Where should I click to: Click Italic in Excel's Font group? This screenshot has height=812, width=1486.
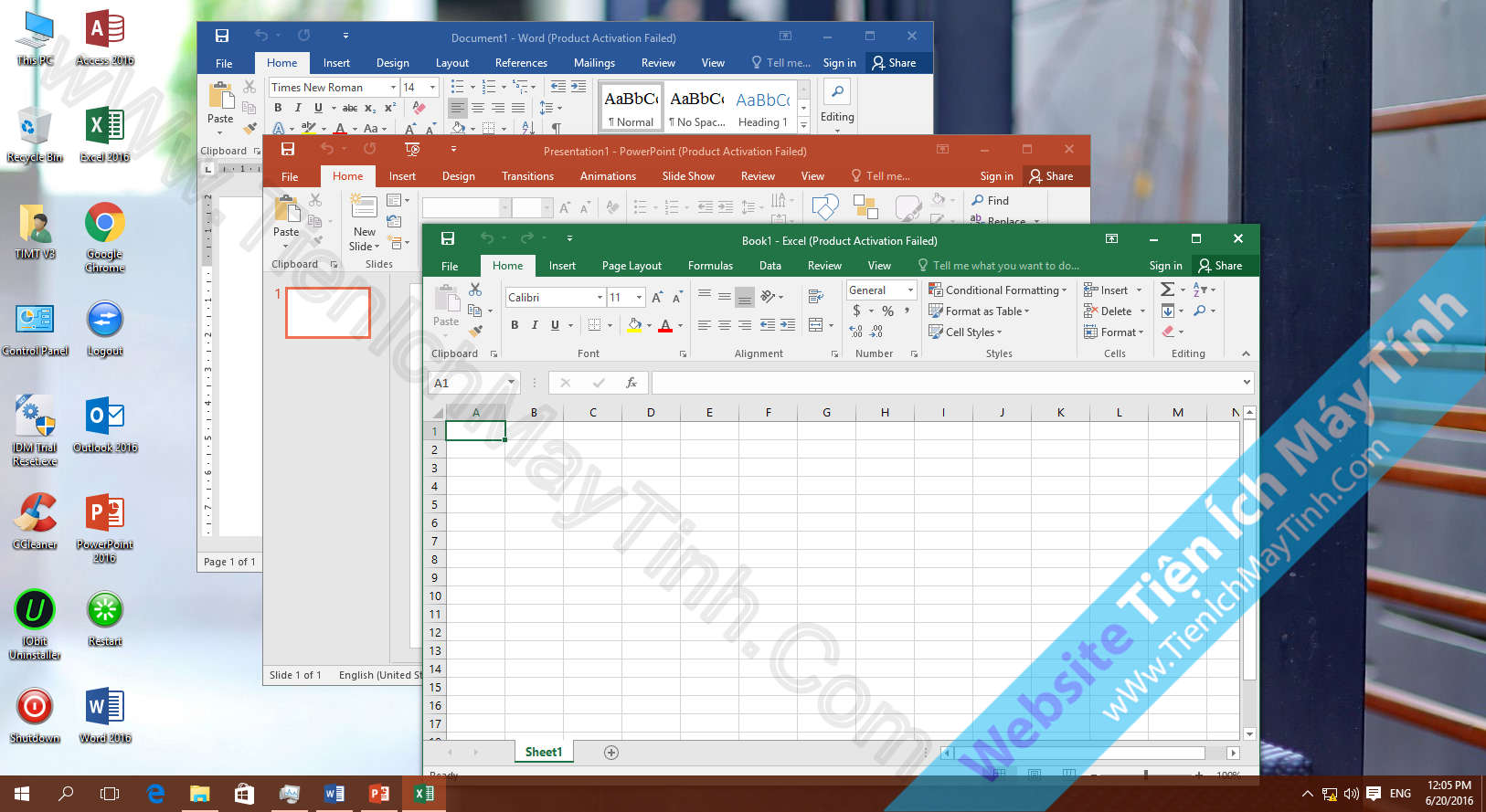point(535,325)
